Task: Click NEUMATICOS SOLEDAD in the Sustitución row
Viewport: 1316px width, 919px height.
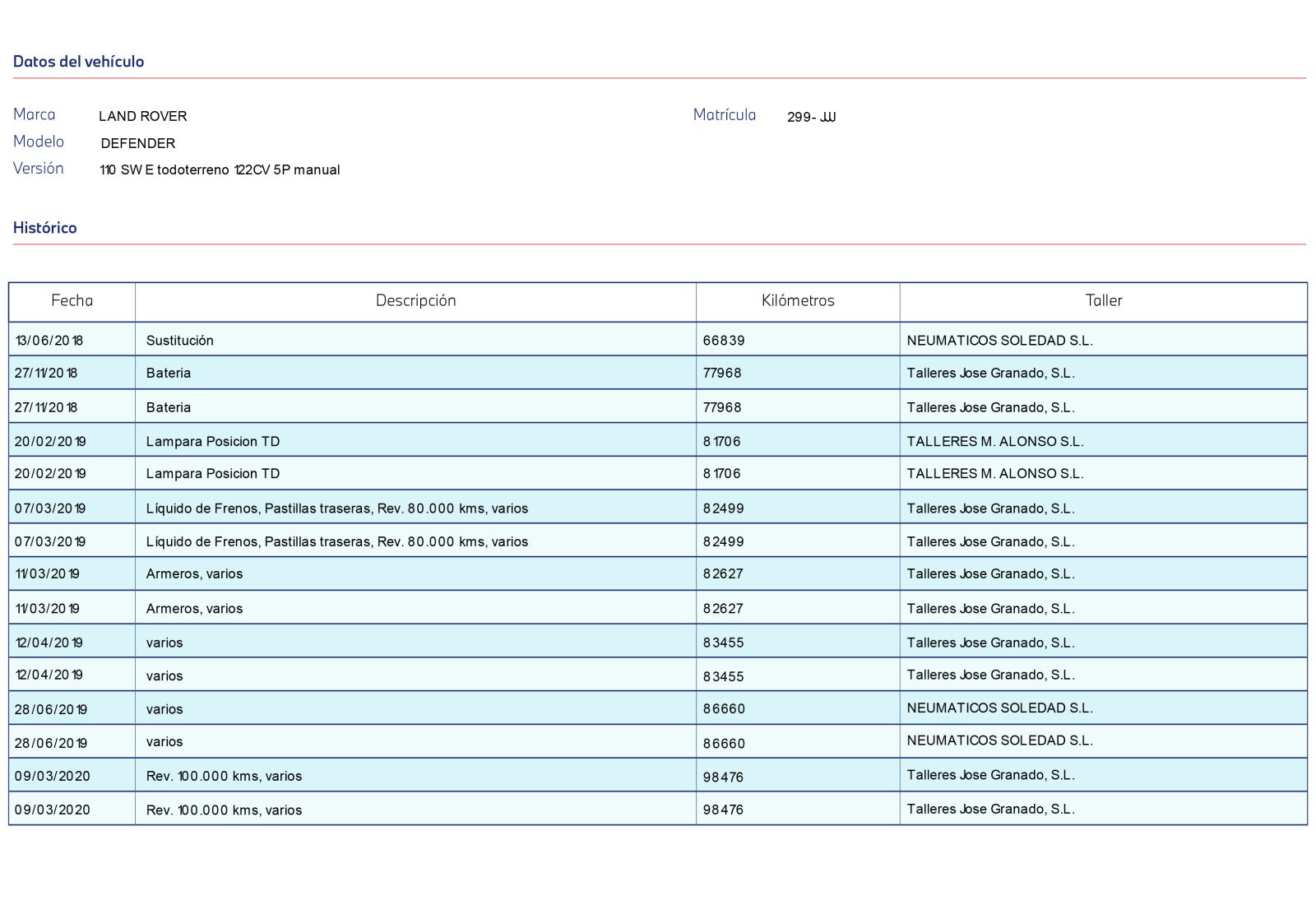Action: click(999, 341)
